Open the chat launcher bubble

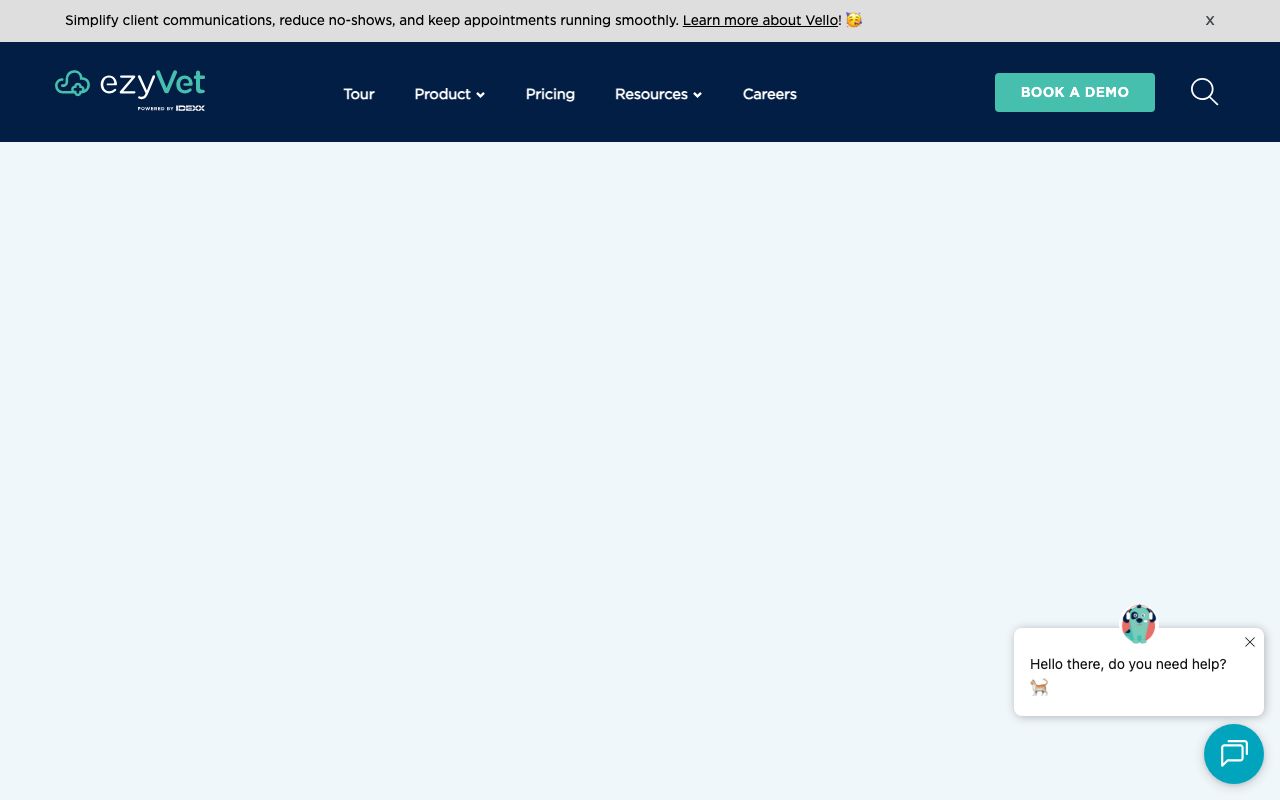[x=1234, y=754]
